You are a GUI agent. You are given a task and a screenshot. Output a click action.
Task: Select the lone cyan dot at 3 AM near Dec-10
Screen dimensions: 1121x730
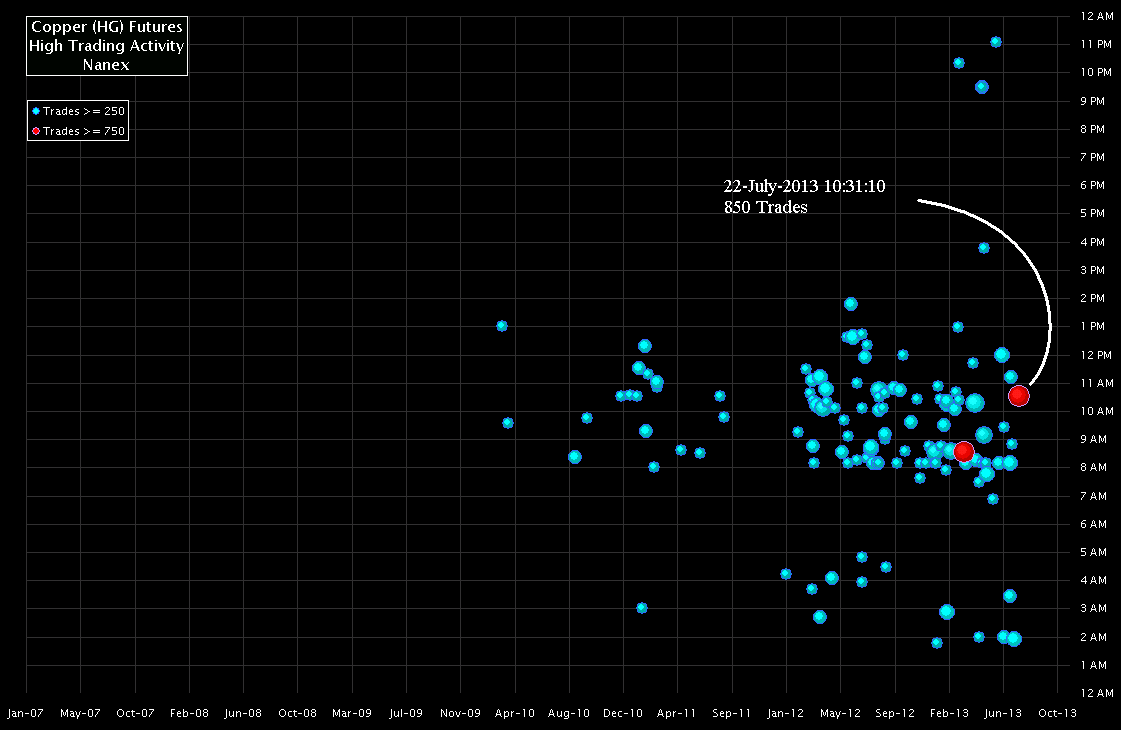tap(642, 608)
